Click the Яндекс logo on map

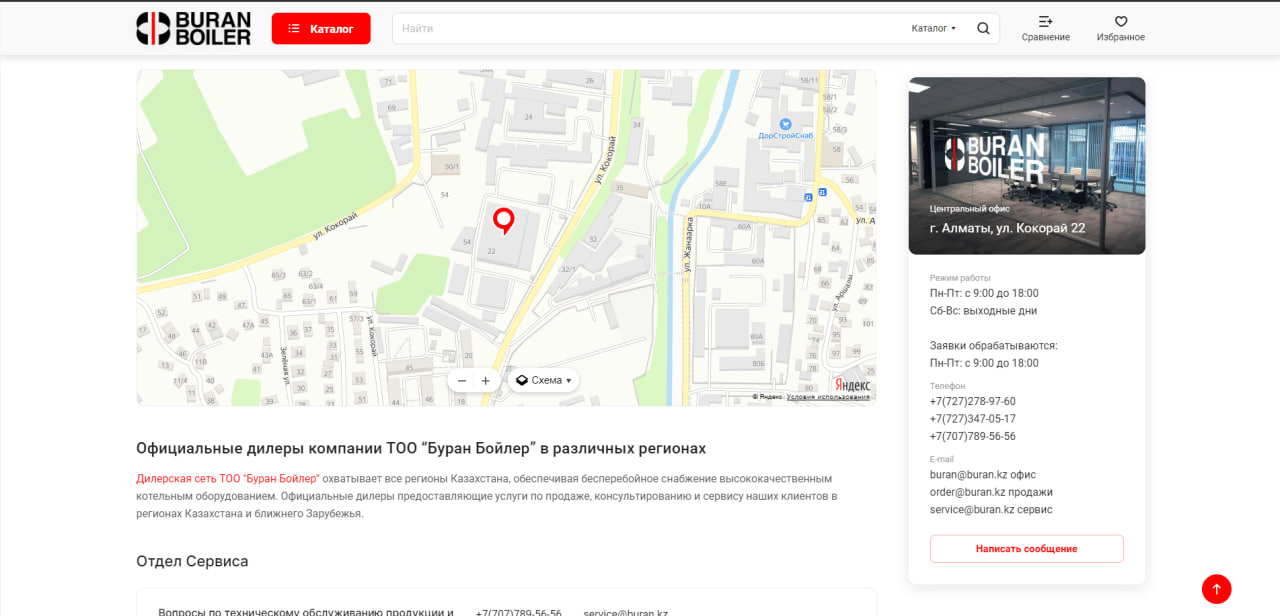(852, 385)
